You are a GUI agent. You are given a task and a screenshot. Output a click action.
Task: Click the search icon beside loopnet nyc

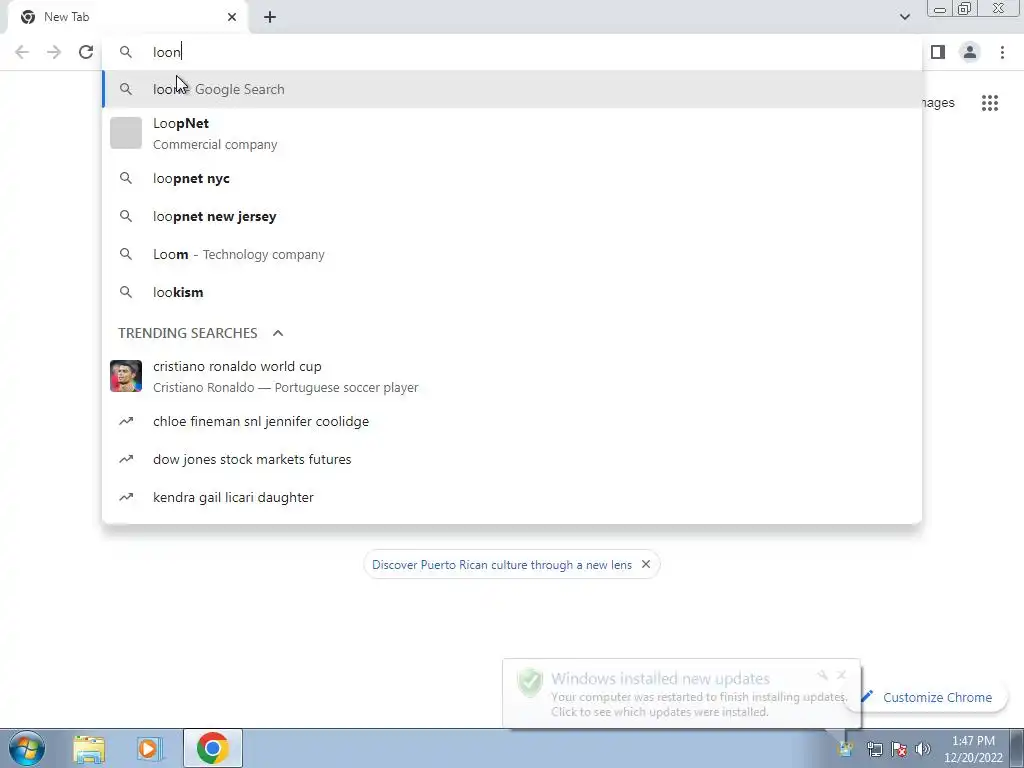pyautogui.click(x=126, y=178)
